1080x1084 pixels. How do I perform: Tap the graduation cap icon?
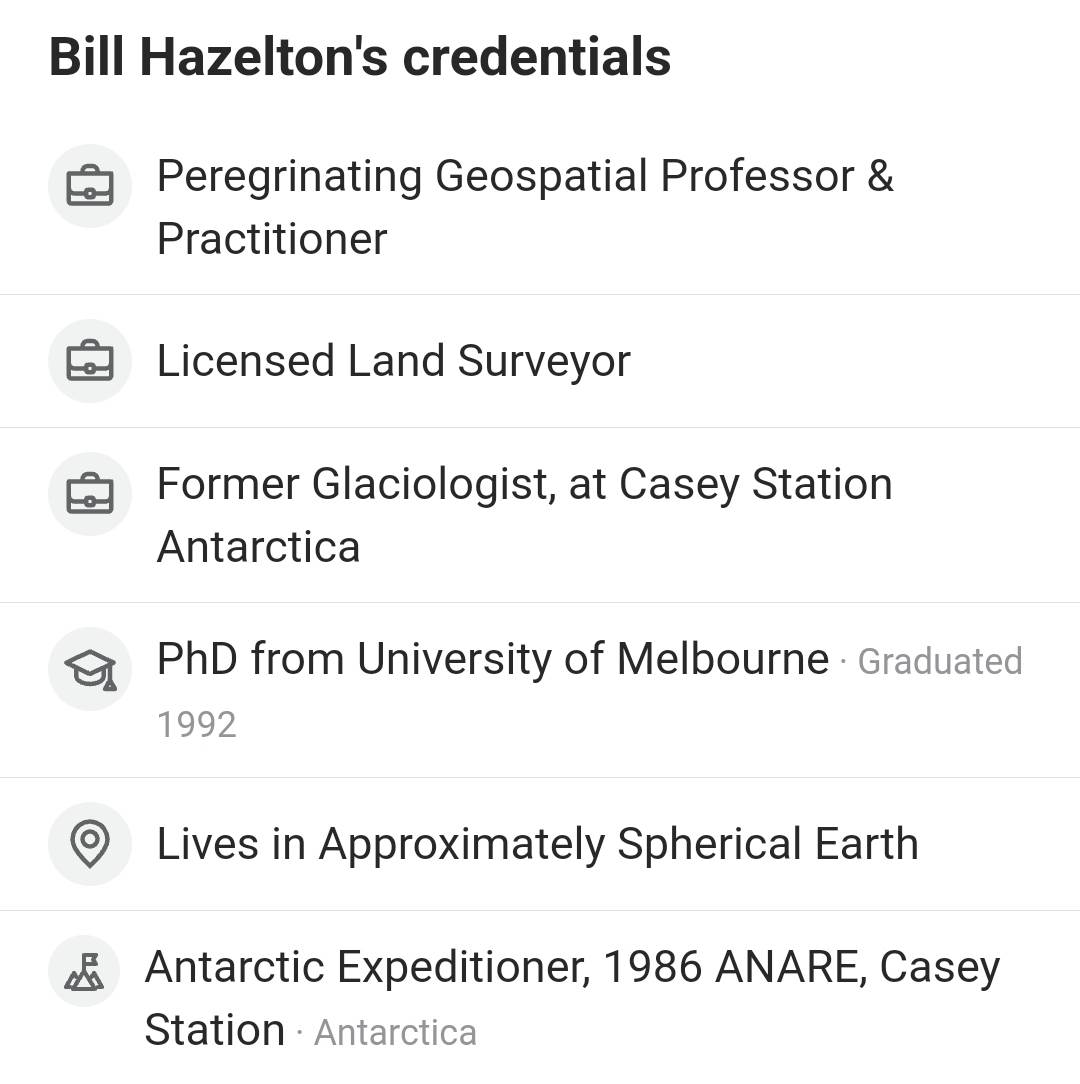point(90,669)
